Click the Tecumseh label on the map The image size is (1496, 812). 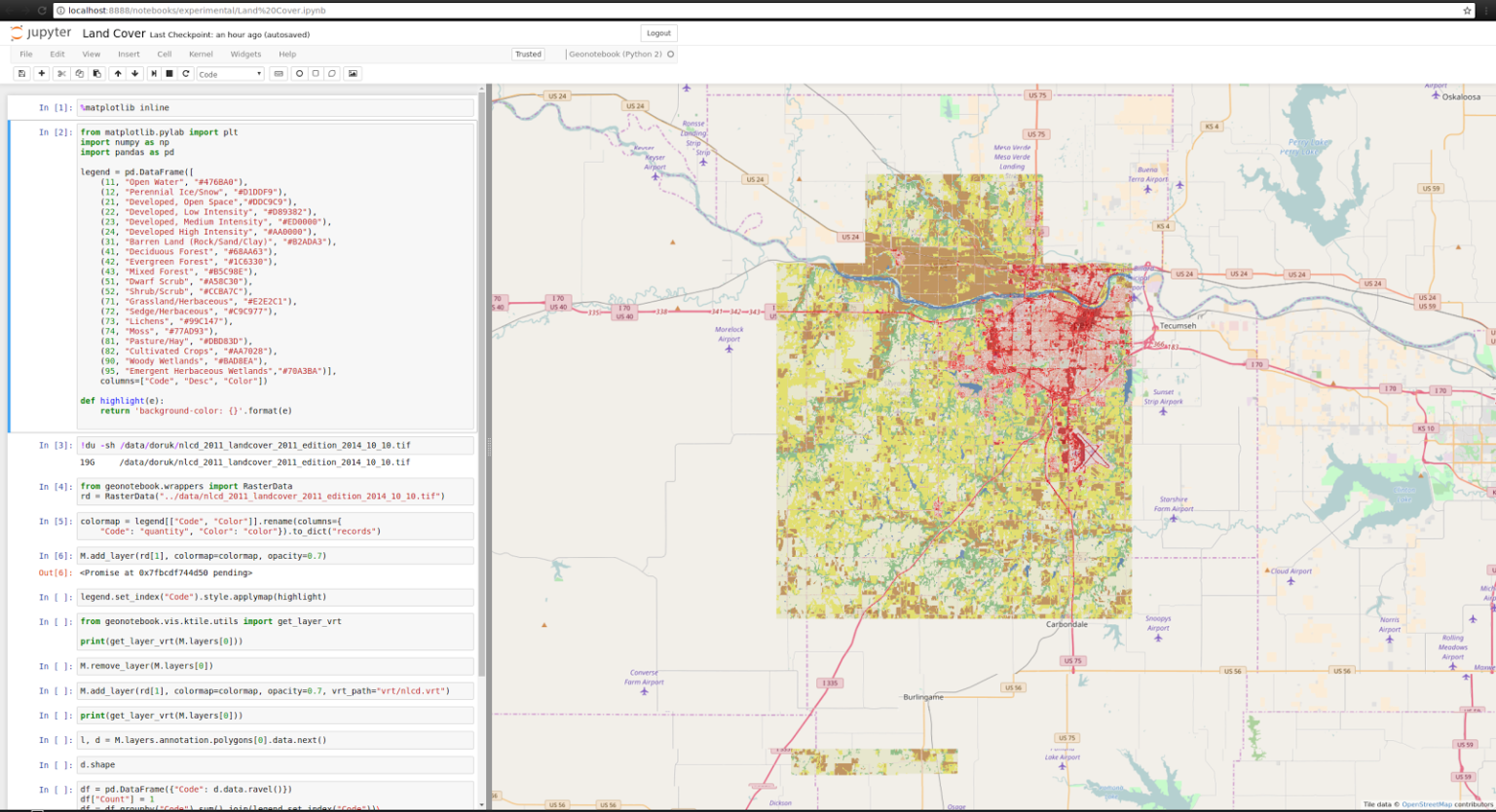click(1176, 326)
